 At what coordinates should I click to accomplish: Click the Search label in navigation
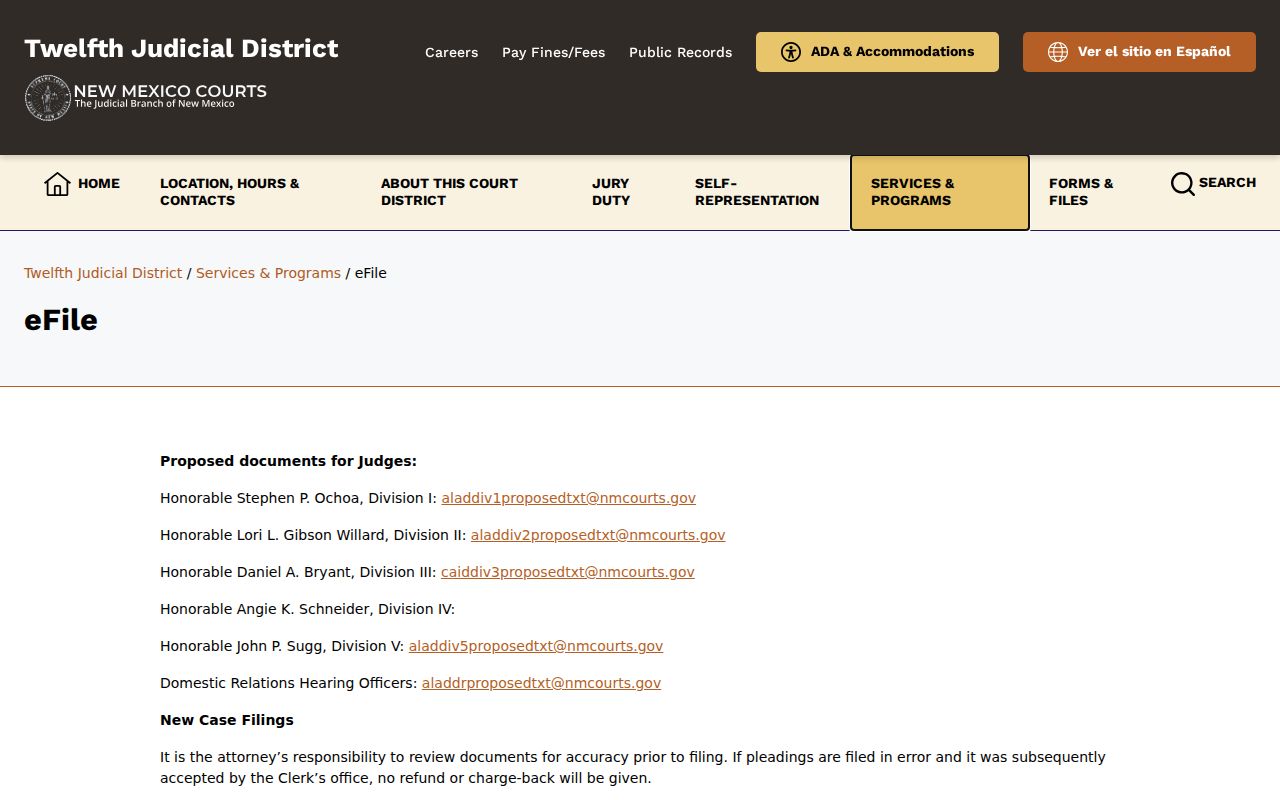pyautogui.click(x=1227, y=183)
